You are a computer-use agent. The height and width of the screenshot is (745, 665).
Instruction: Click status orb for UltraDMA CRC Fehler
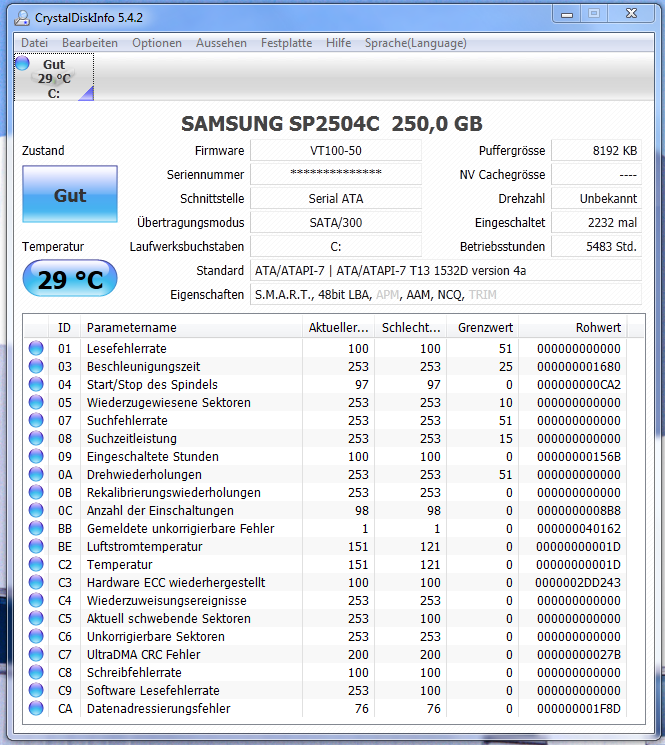coord(36,654)
